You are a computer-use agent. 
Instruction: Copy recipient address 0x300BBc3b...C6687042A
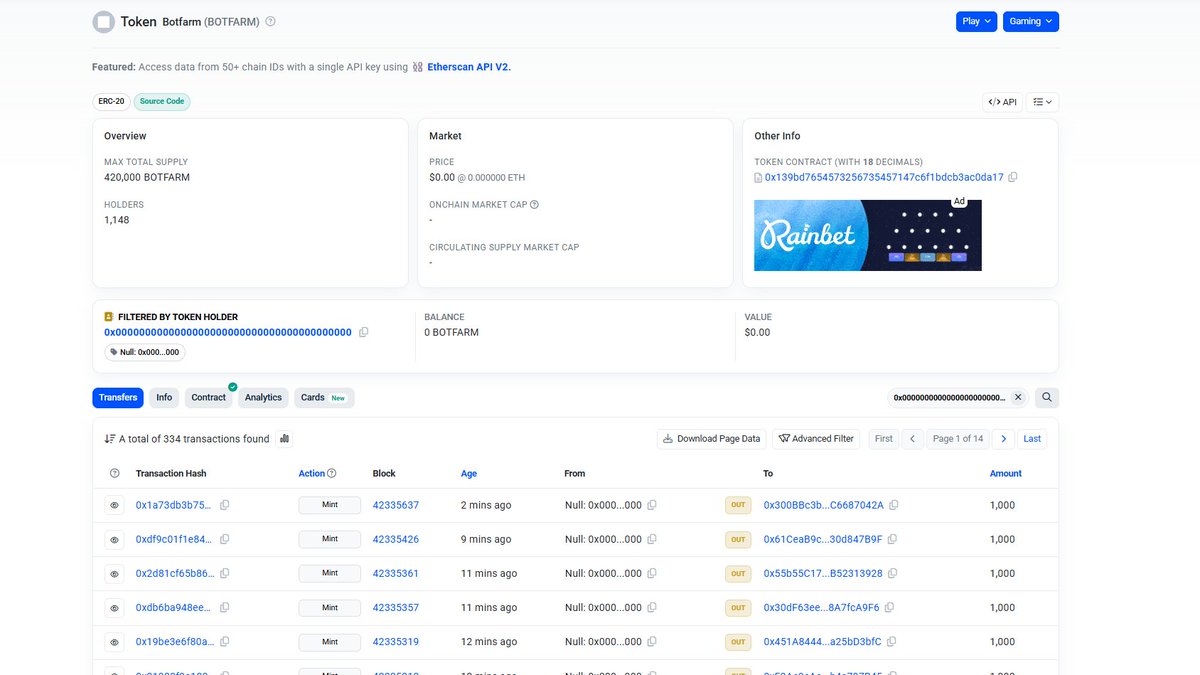tap(894, 505)
